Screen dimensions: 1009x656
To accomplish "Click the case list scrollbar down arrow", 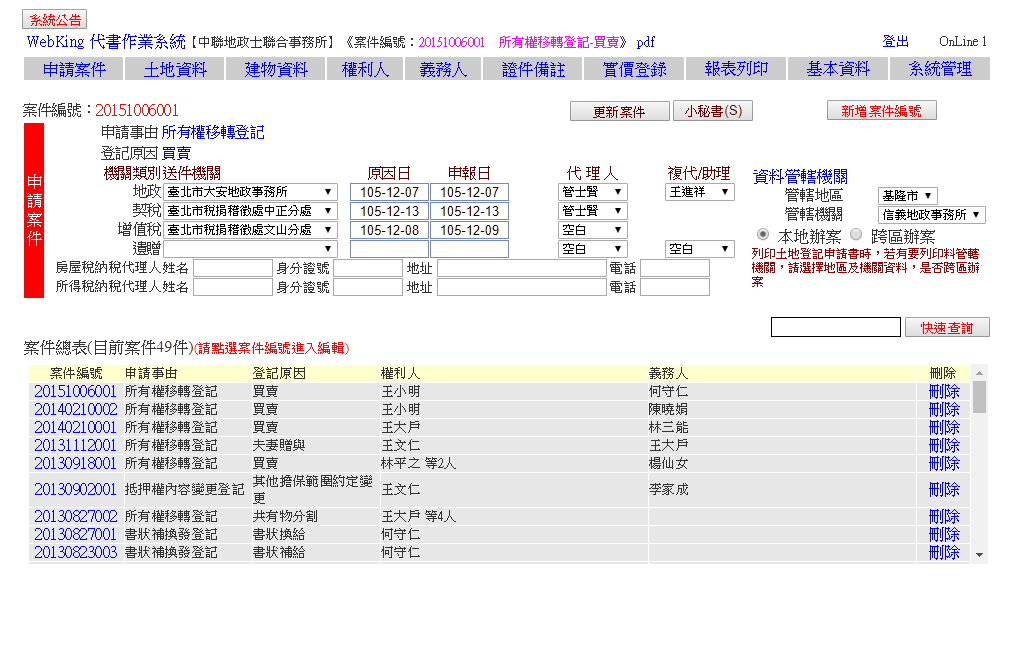I will pyautogui.click(x=979, y=554).
